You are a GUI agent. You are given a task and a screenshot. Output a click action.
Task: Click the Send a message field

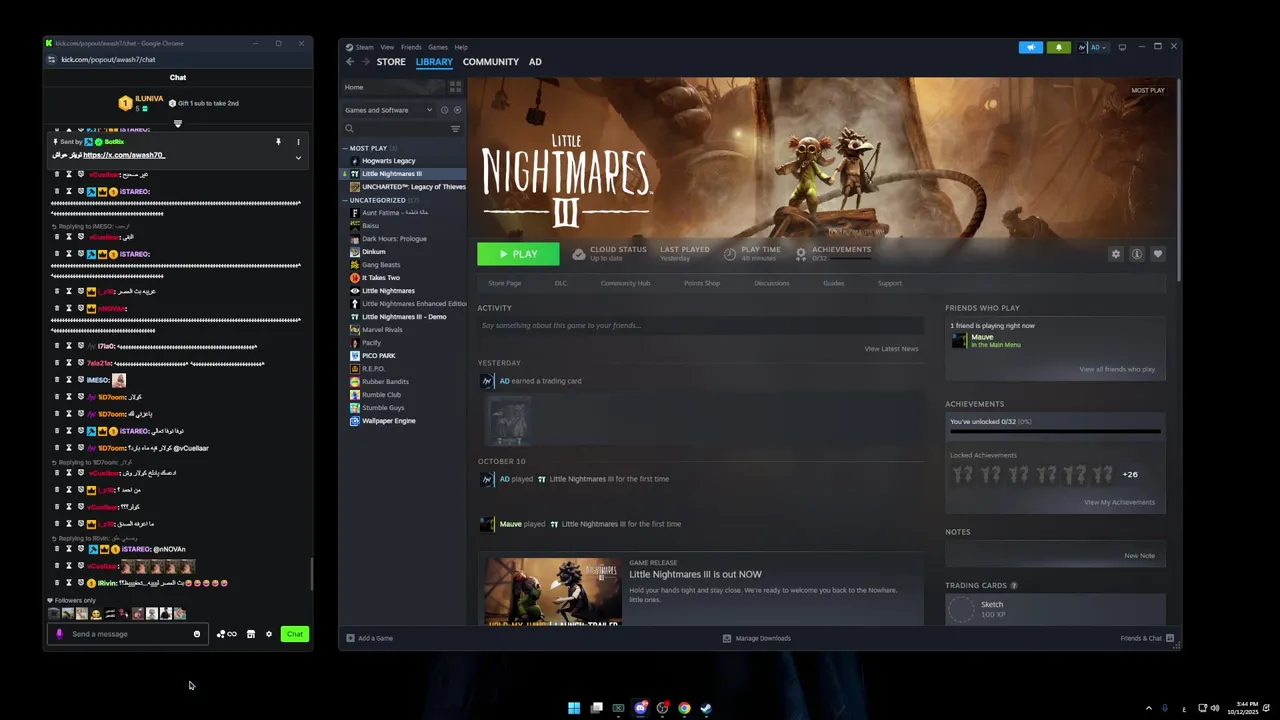coord(128,634)
